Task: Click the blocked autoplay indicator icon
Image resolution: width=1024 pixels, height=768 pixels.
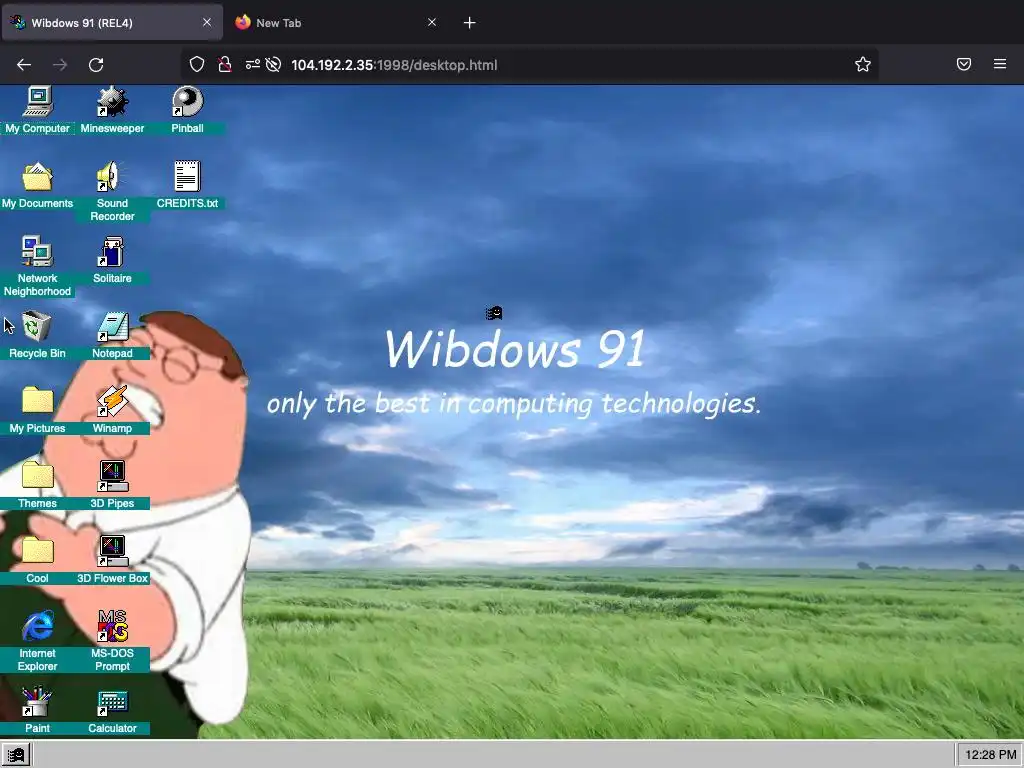Action: point(274,64)
